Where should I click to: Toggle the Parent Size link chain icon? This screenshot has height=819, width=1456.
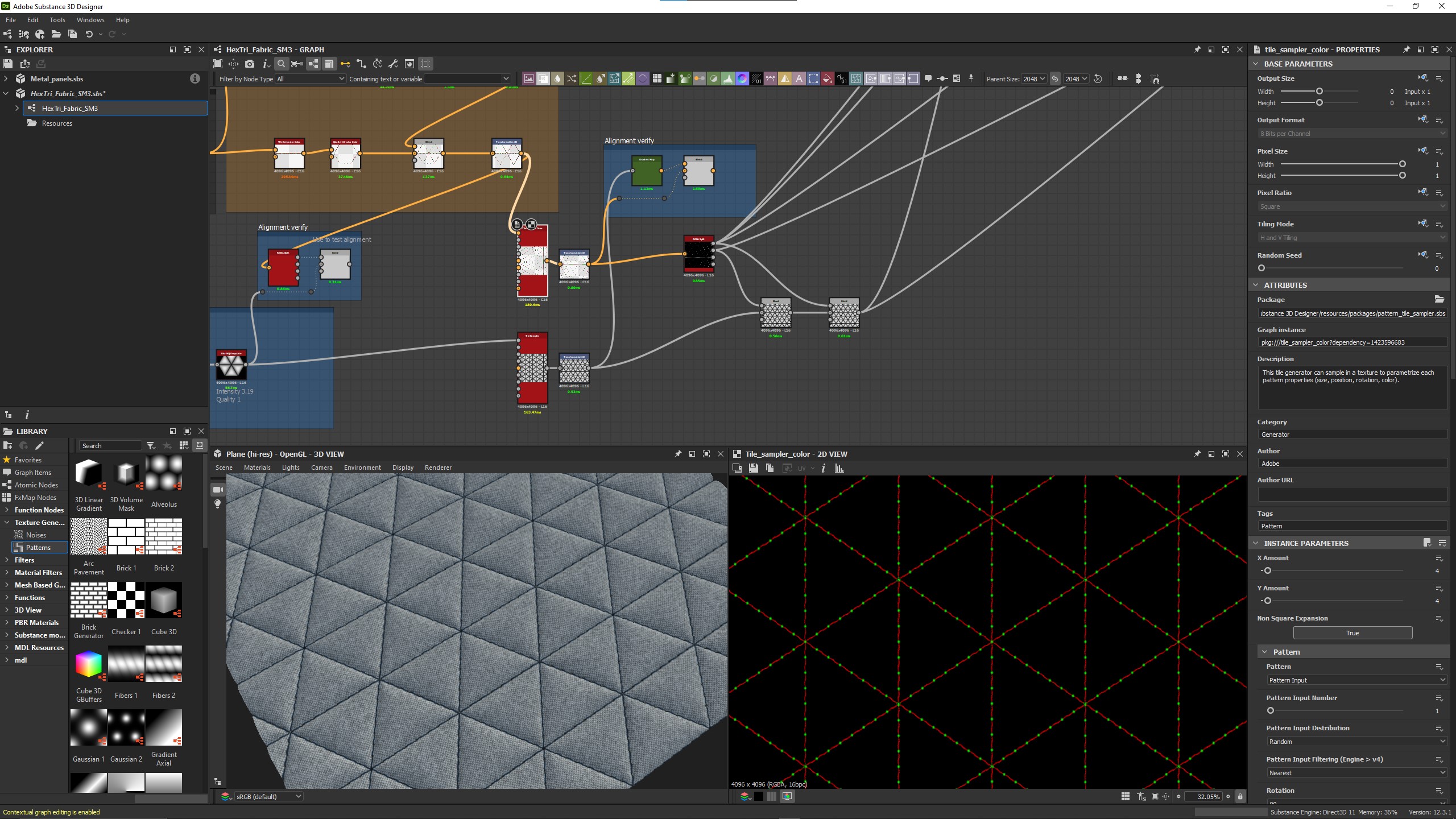coord(1055,78)
